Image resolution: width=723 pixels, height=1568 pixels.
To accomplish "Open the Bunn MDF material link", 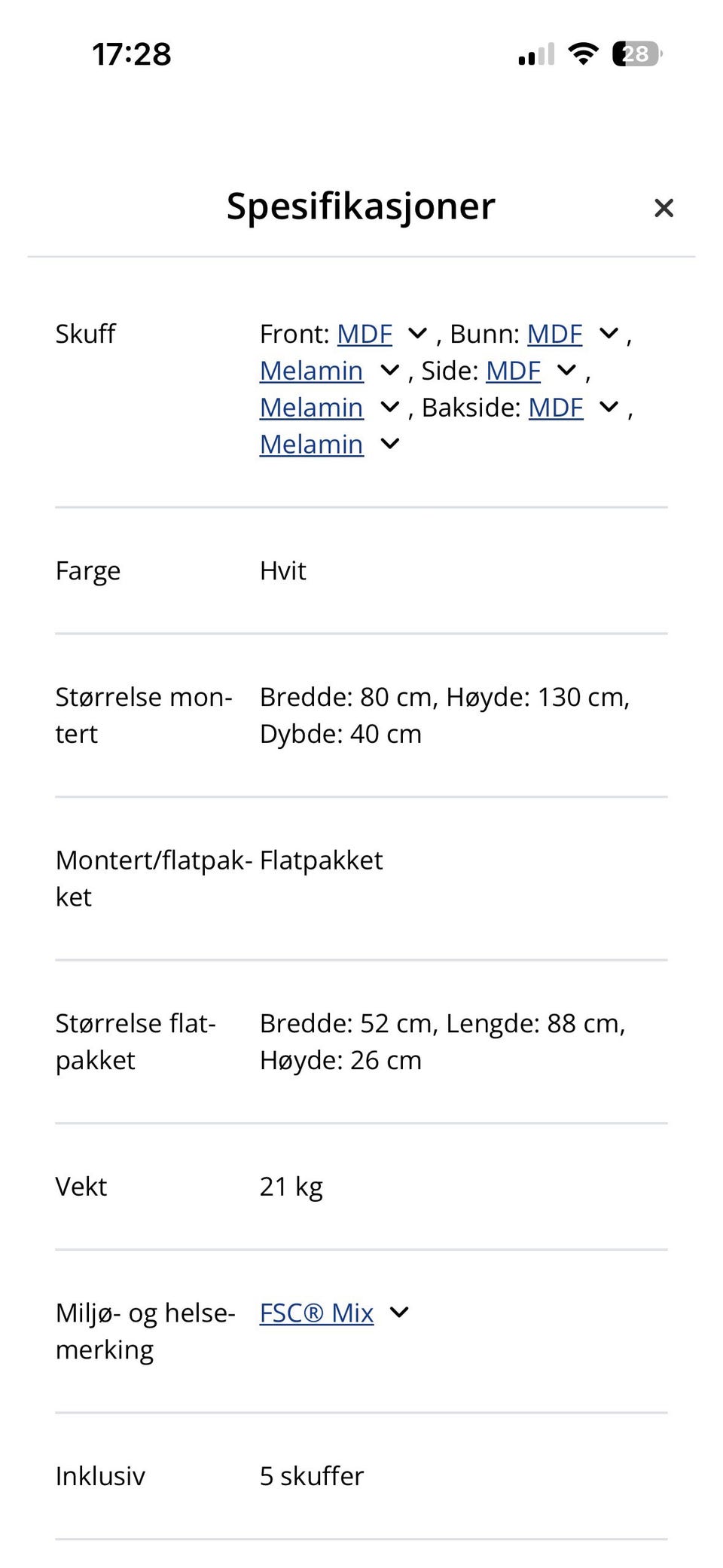I will coord(554,334).
